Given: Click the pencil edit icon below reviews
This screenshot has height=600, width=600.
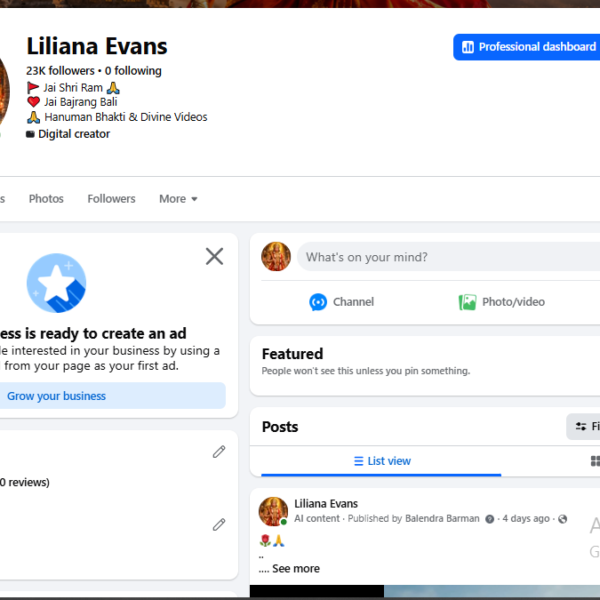Looking at the screenshot, I should pos(219,525).
